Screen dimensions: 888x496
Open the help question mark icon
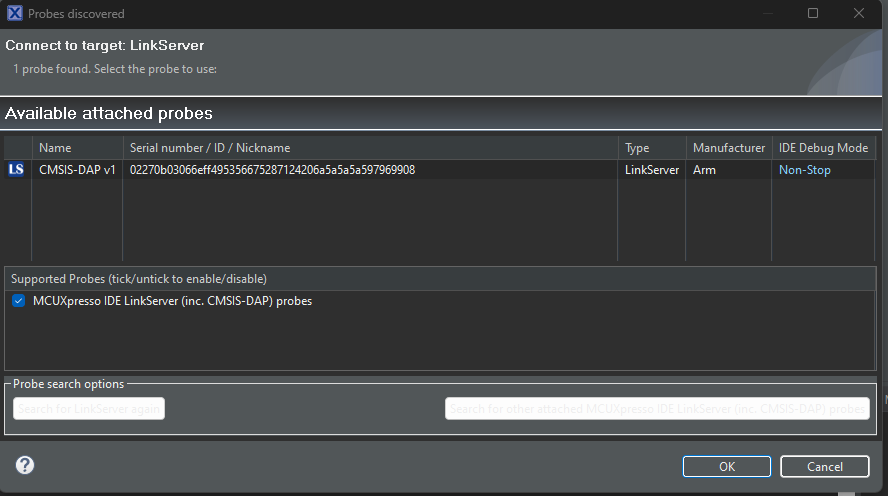coord(24,465)
